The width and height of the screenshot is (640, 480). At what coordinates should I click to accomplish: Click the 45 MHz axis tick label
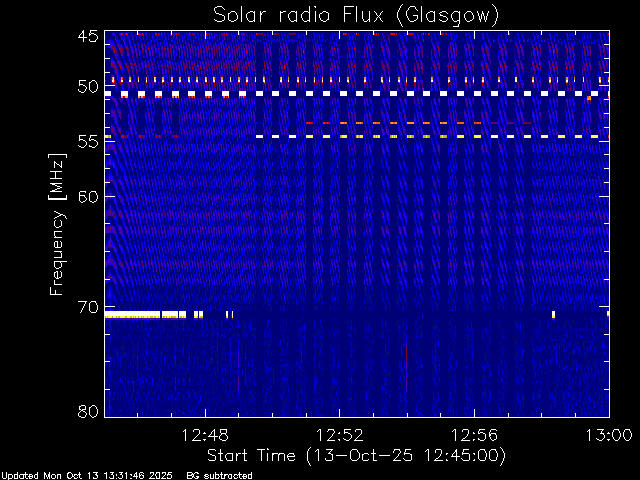88,37
